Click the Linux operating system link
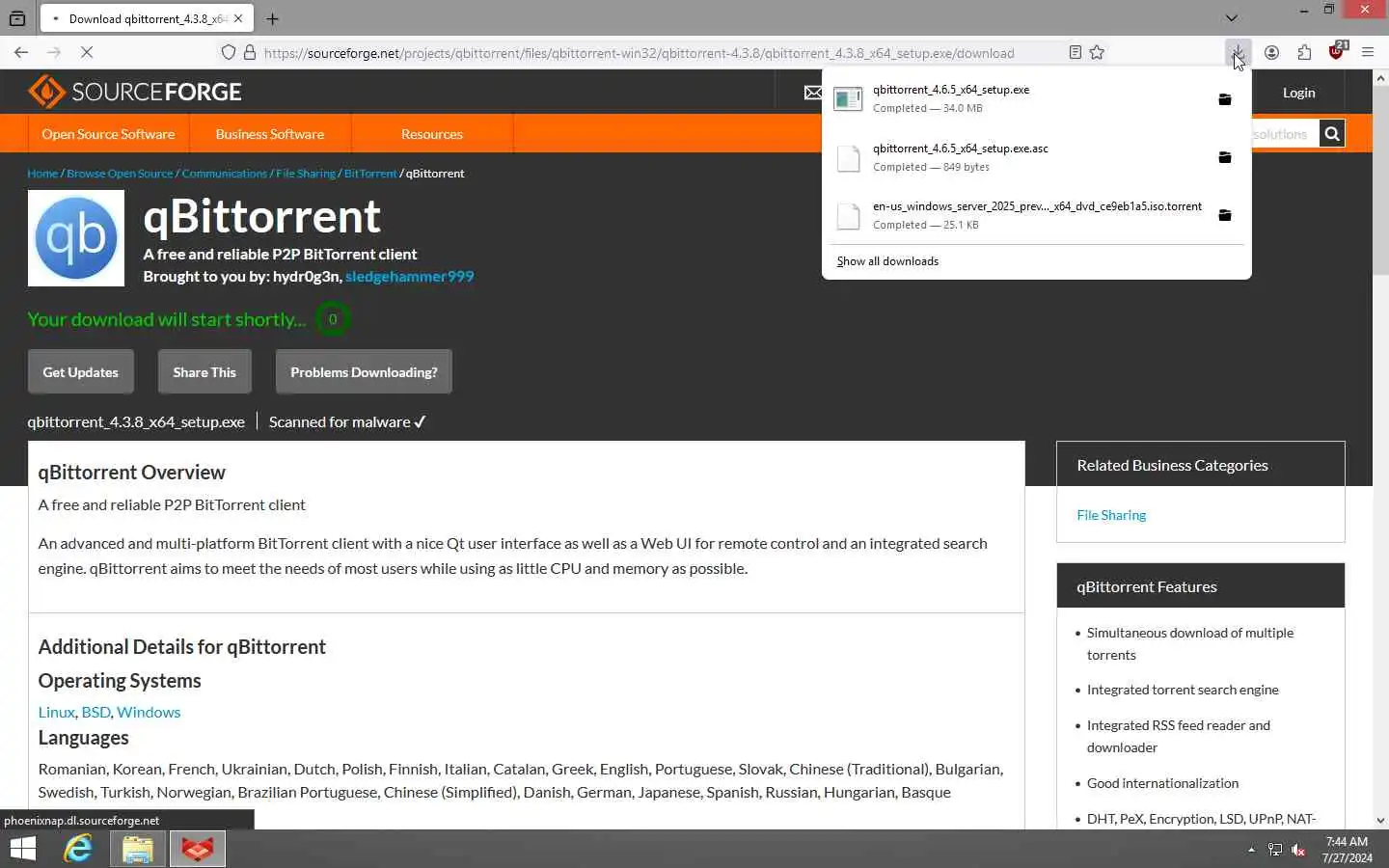 point(56,712)
